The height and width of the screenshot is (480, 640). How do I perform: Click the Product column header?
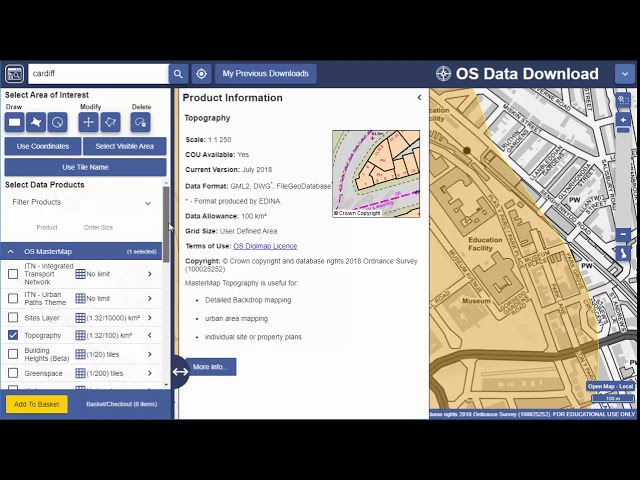pos(47,227)
